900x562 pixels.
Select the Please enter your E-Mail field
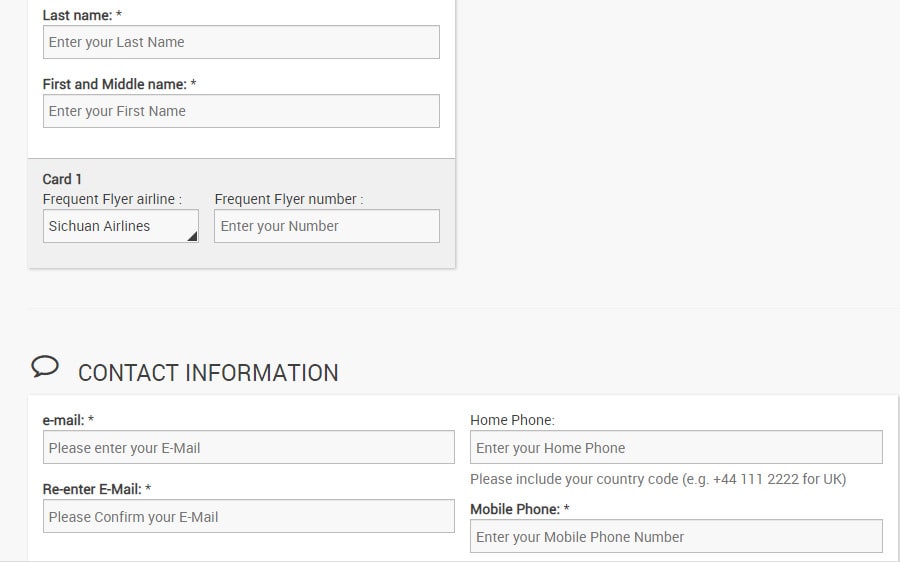click(249, 448)
